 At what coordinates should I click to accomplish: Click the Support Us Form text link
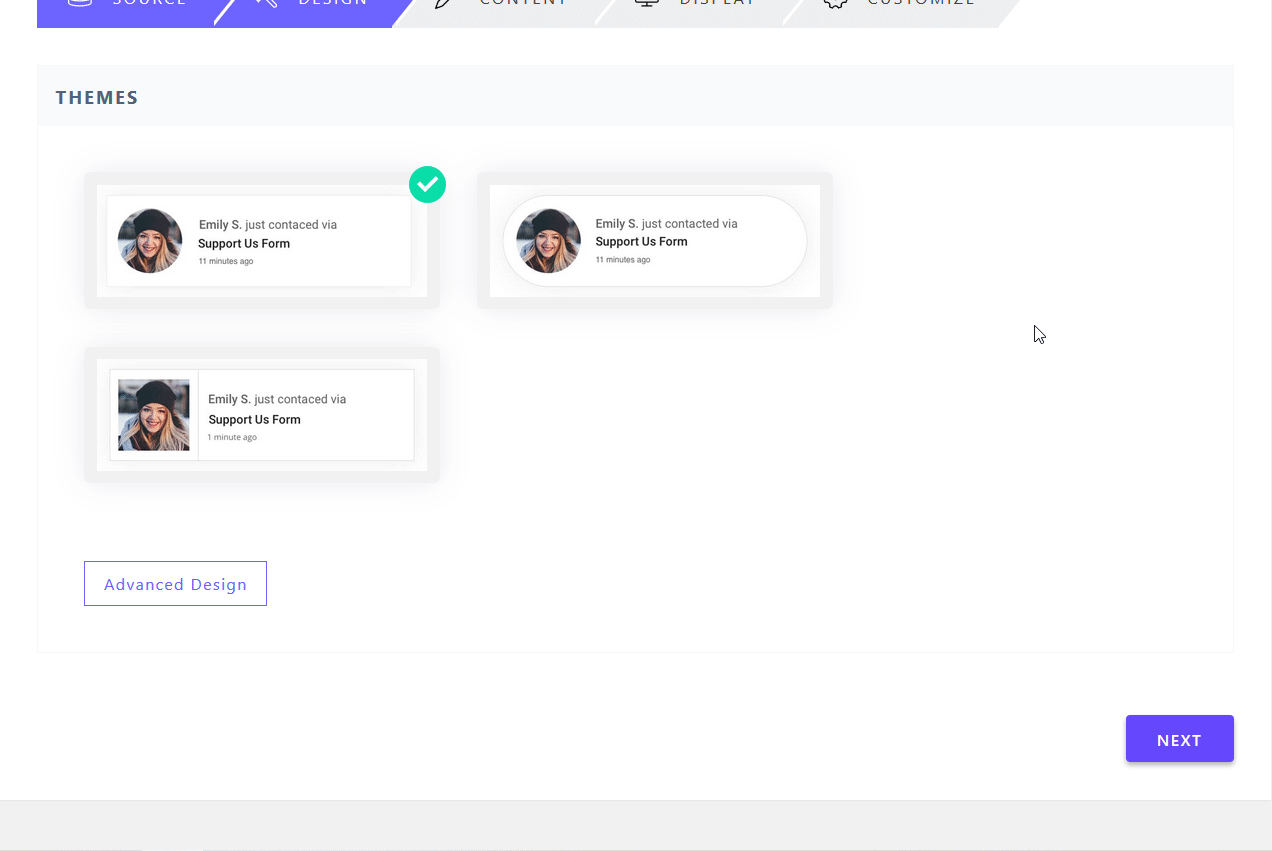[x=243, y=243]
